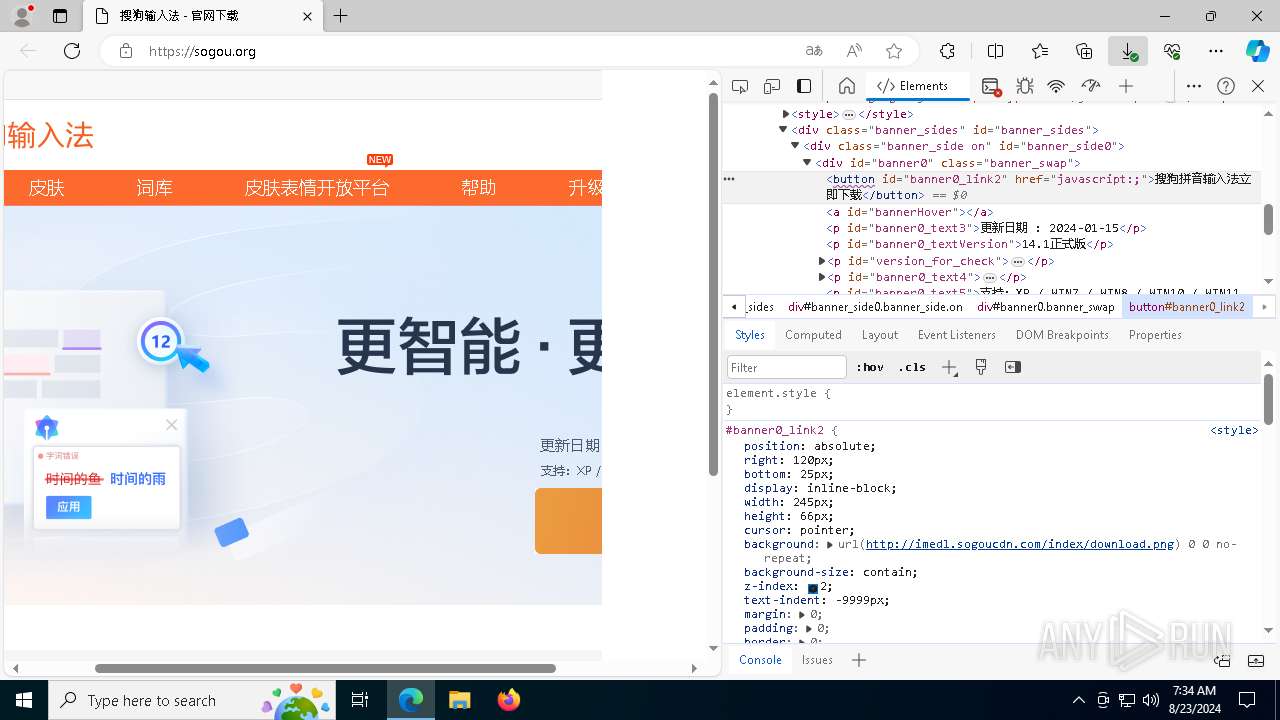Screen dimensions: 1280x720
Task: Collapse the banner_sides div node
Action: 784,130
